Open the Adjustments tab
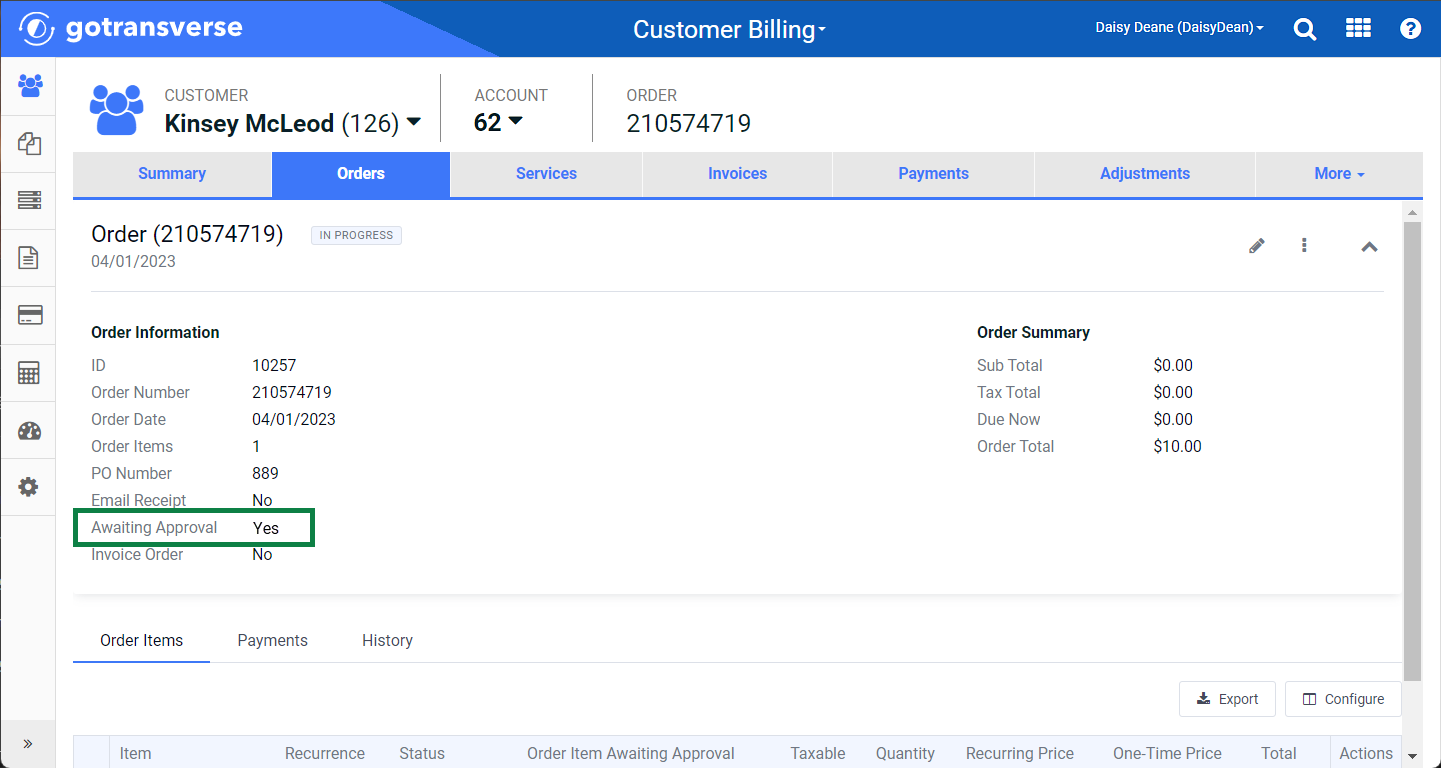This screenshot has width=1441, height=768. pyautogui.click(x=1145, y=174)
